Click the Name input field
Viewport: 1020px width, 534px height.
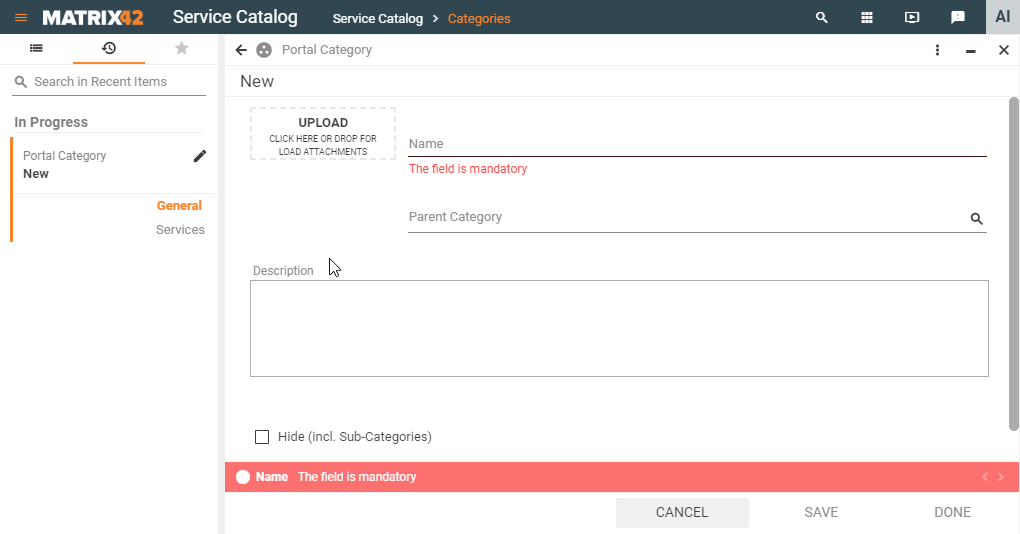pos(697,144)
